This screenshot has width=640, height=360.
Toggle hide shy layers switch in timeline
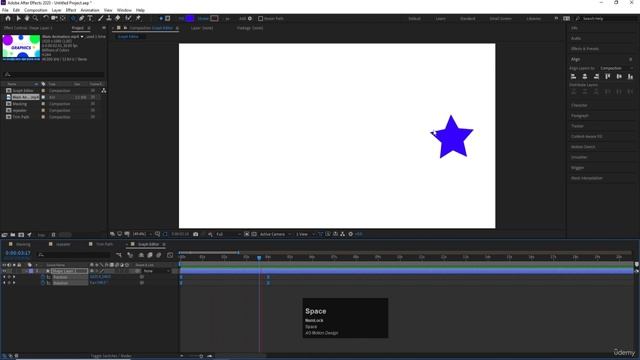(x=141, y=255)
